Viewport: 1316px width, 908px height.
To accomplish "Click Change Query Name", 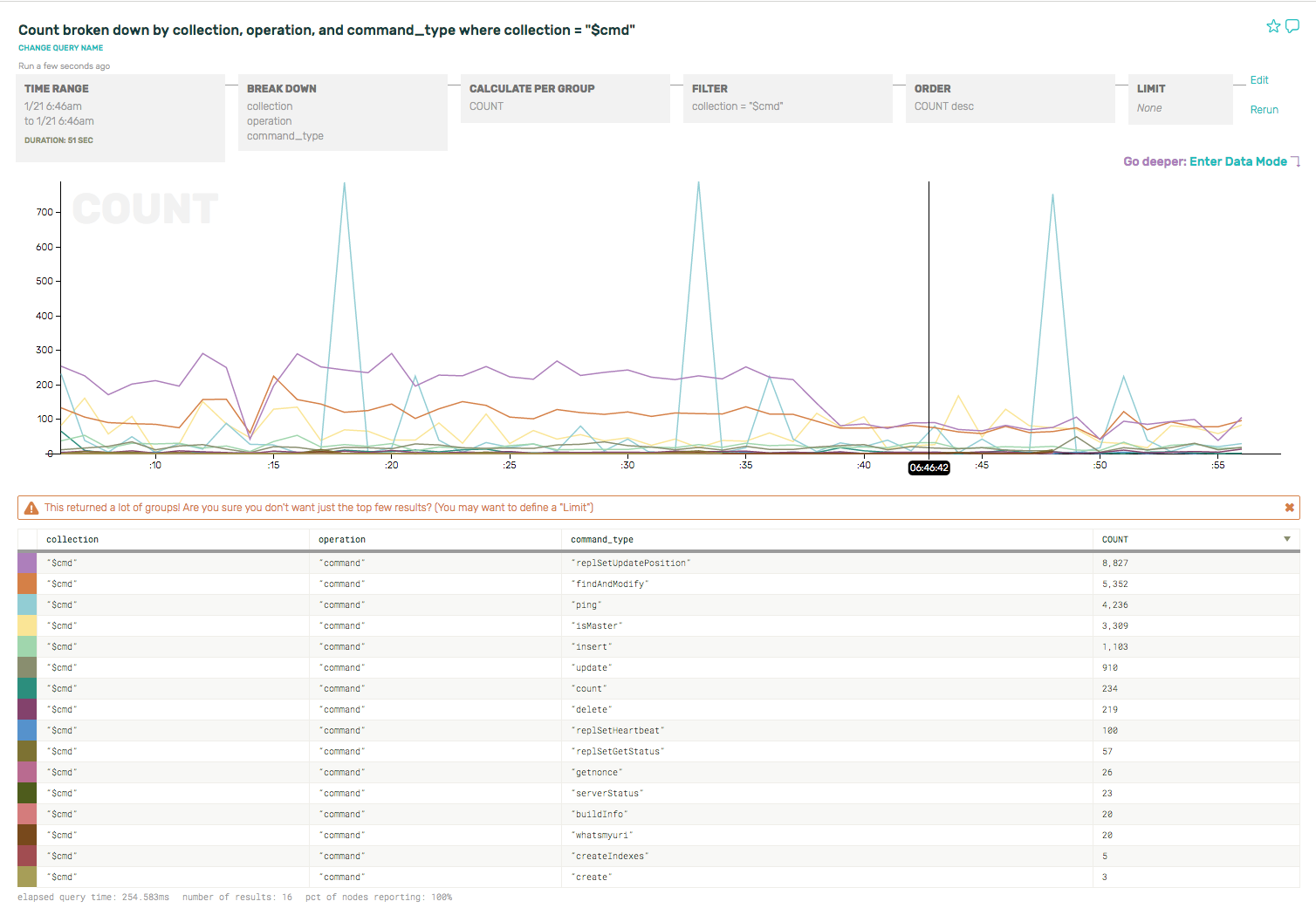I will (x=61, y=48).
